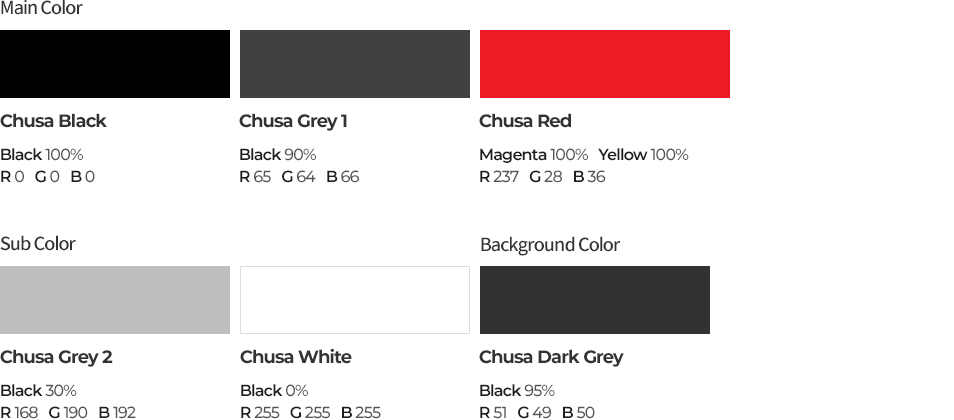Choose the Chusa Grey 2 swatch
Image resolution: width=954 pixels, height=420 pixels.
tap(115, 300)
